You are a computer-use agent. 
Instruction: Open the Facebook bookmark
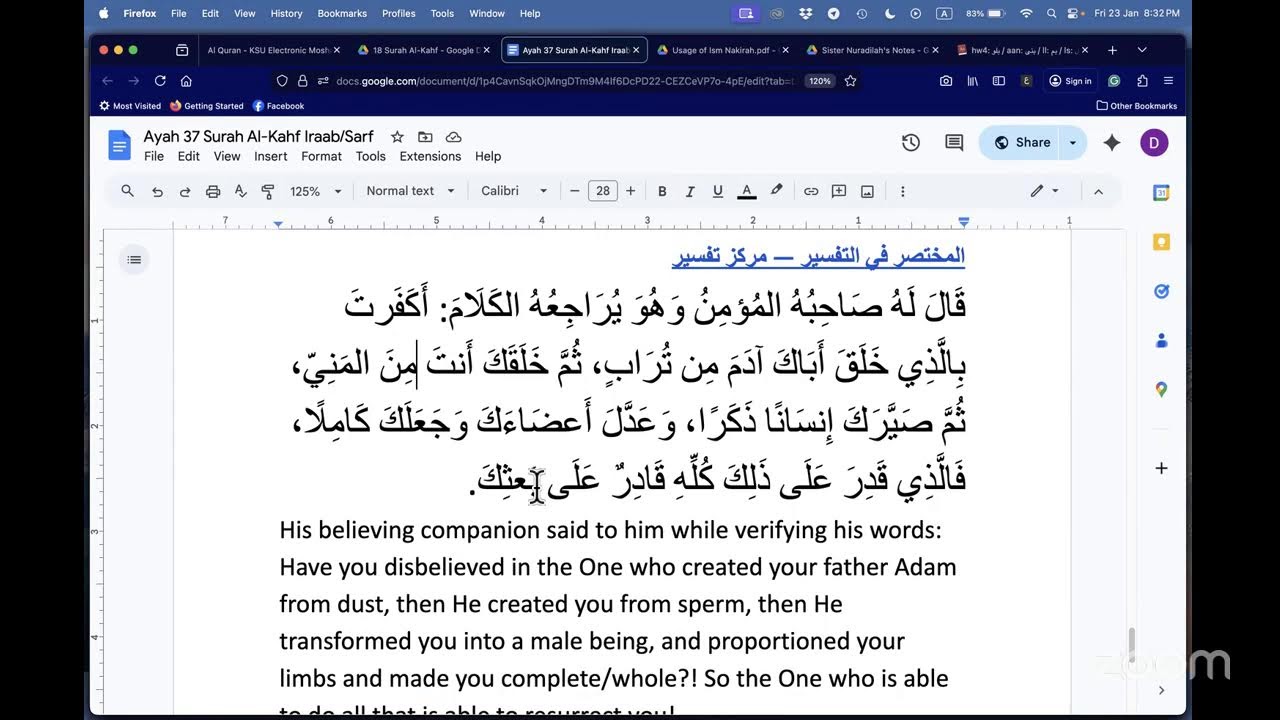pyautogui.click(x=278, y=106)
